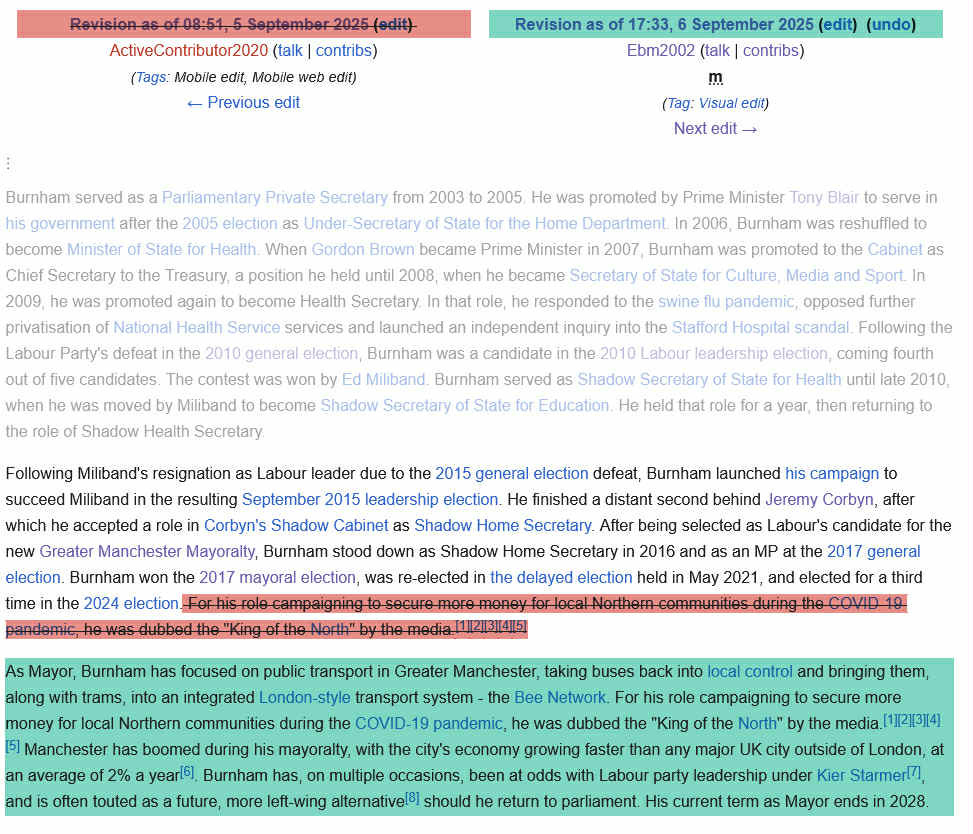This screenshot has height=834, width=973.
Task: Open Shadow Home Secretary link
Action: click(x=503, y=526)
